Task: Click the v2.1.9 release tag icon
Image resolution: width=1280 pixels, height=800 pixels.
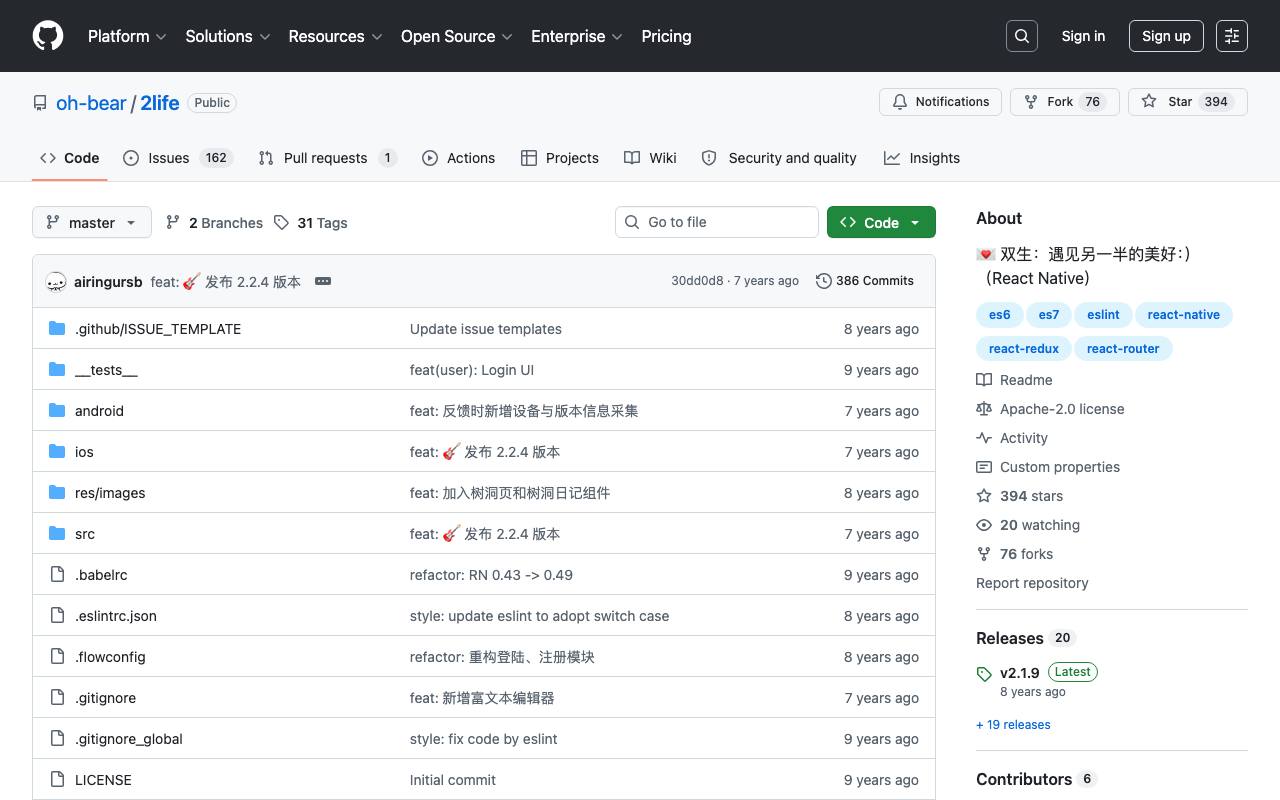Action: [984, 674]
